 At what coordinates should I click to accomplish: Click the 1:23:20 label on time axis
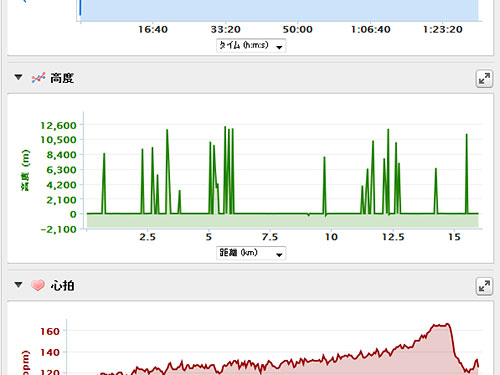pos(443,30)
